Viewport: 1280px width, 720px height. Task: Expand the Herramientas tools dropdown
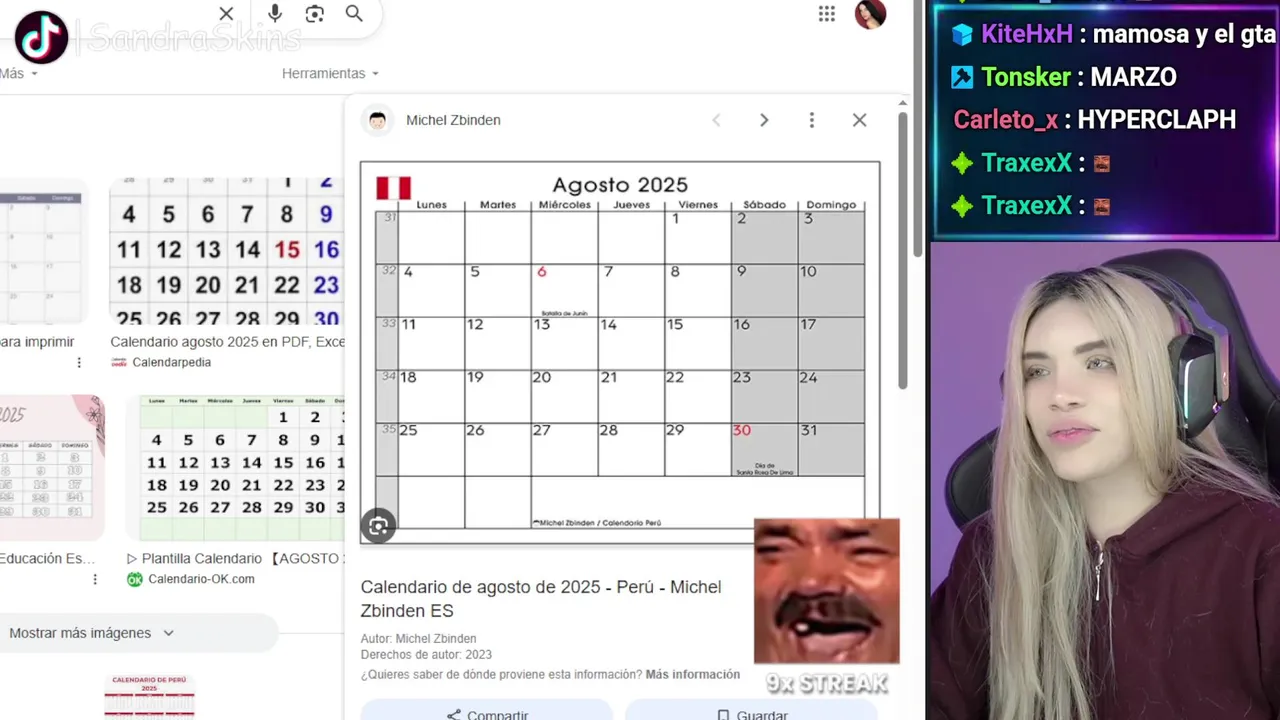click(331, 74)
